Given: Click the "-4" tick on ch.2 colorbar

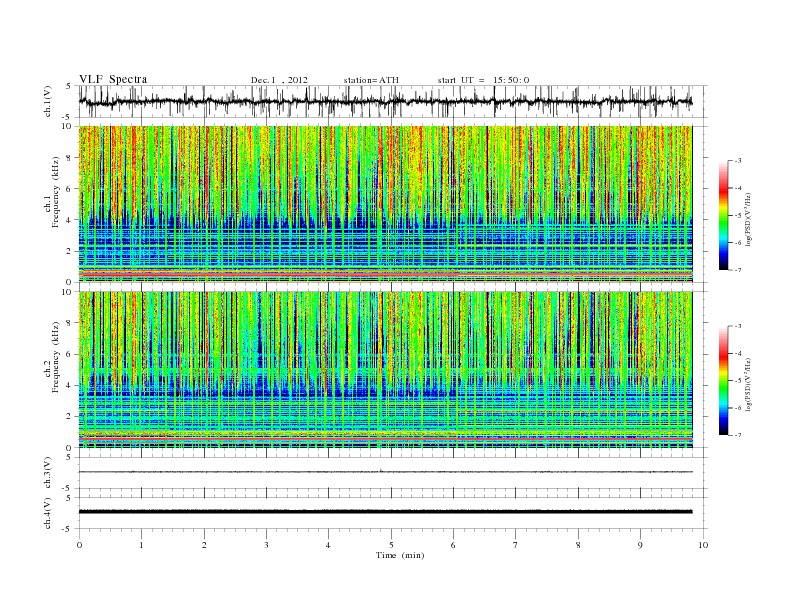Looking at the screenshot, I should [x=737, y=353].
